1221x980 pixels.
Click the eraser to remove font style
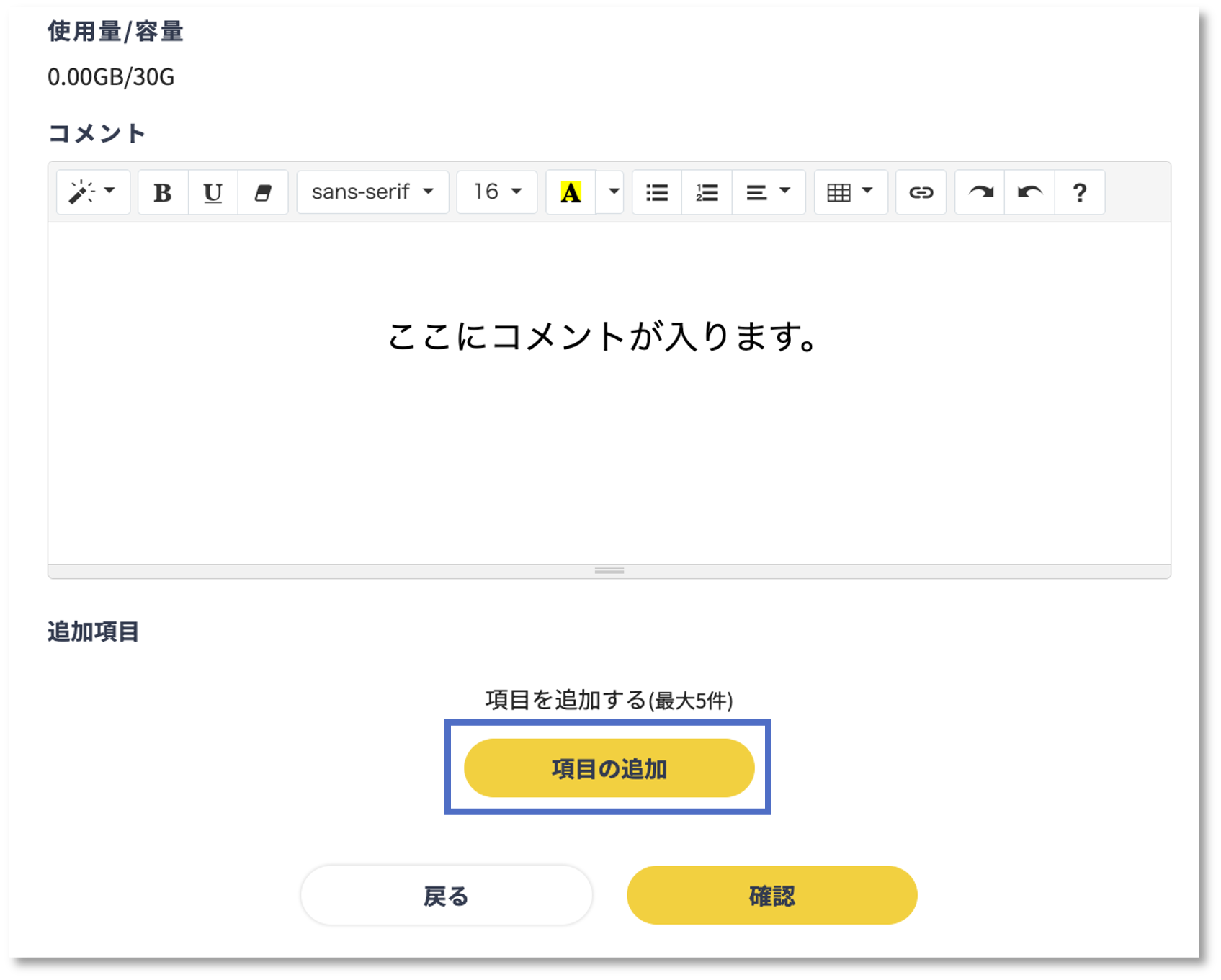tap(263, 192)
